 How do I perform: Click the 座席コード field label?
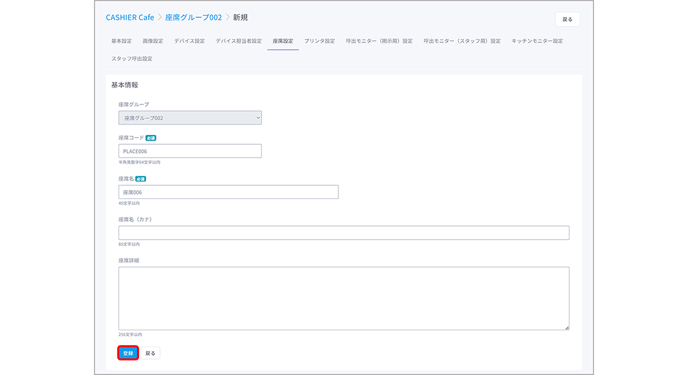(131, 138)
